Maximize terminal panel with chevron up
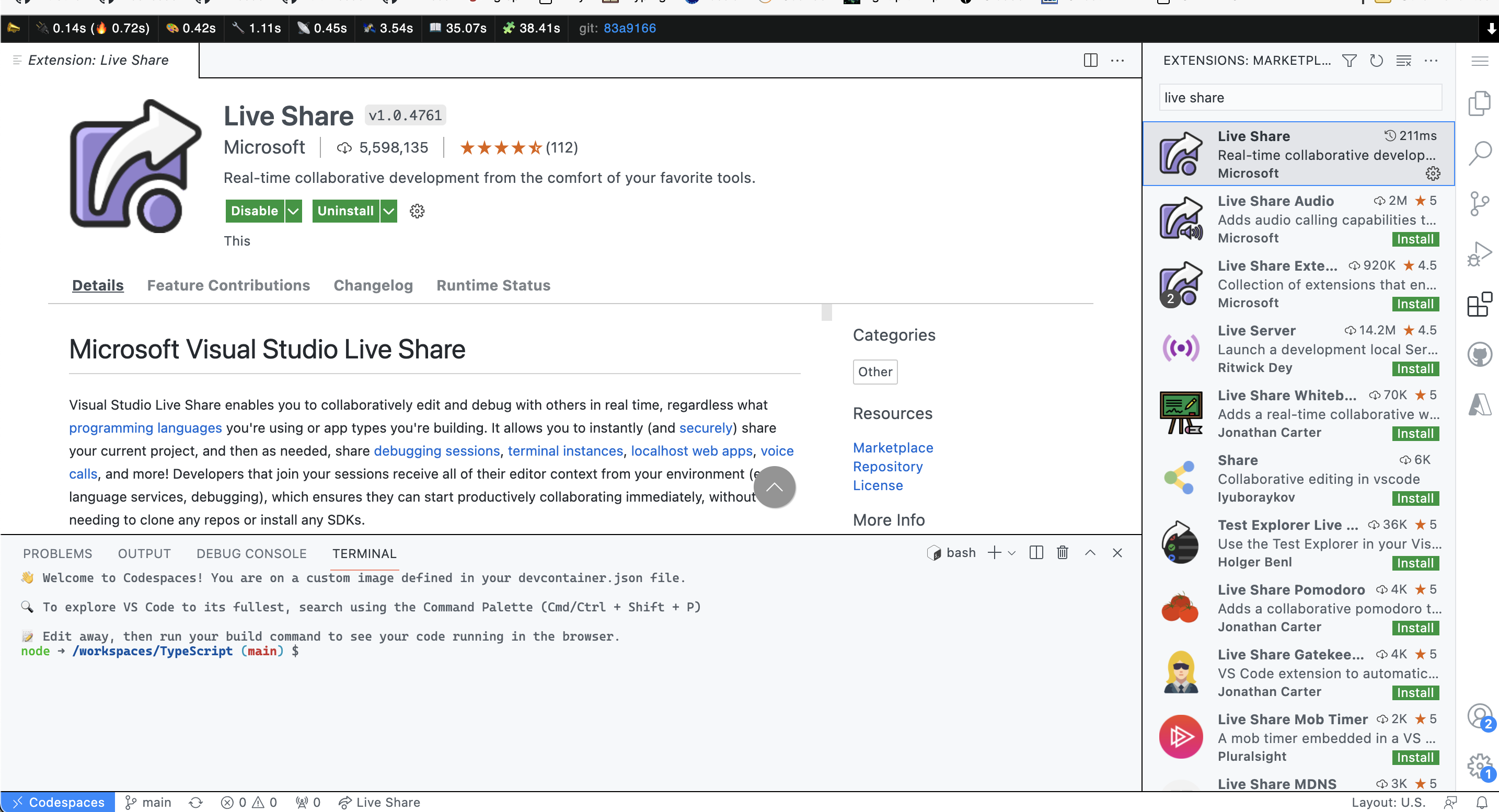The height and width of the screenshot is (812, 1499). point(1090,553)
